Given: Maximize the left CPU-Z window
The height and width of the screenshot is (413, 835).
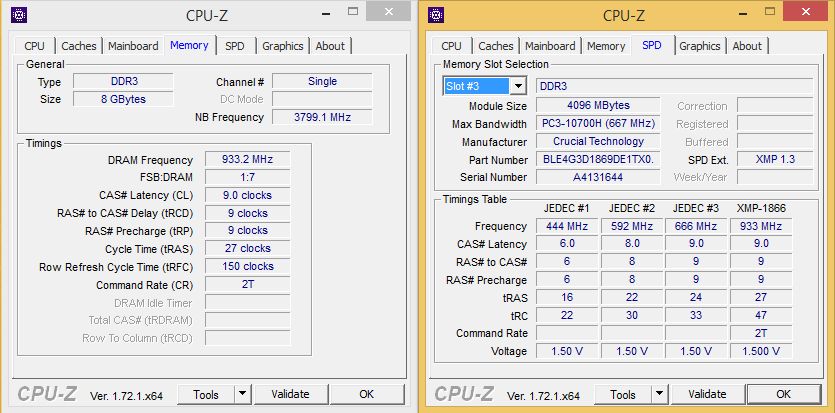Looking at the screenshot, I should pyautogui.click(x=353, y=11).
